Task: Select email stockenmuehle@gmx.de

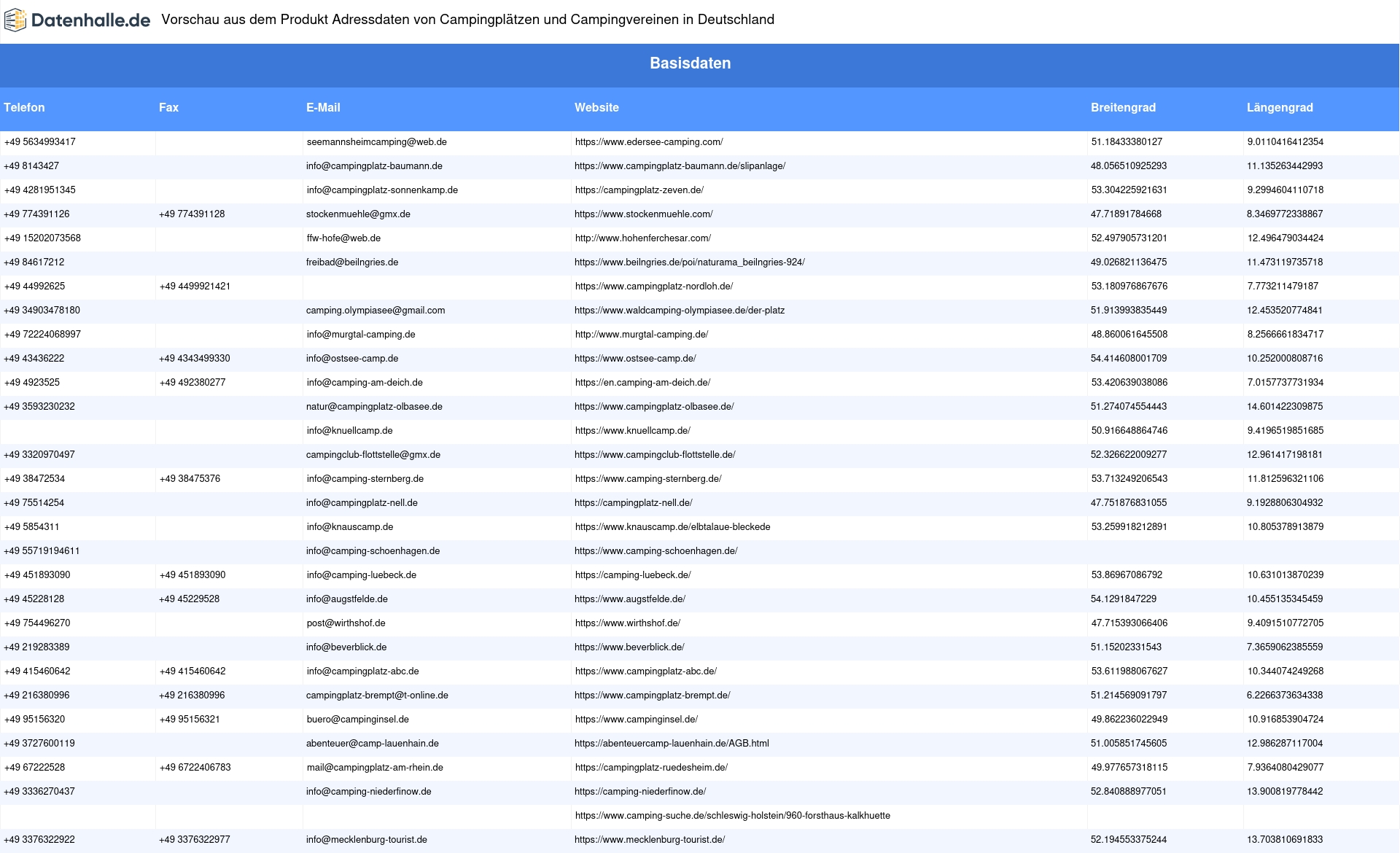Action: (x=358, y=214)
